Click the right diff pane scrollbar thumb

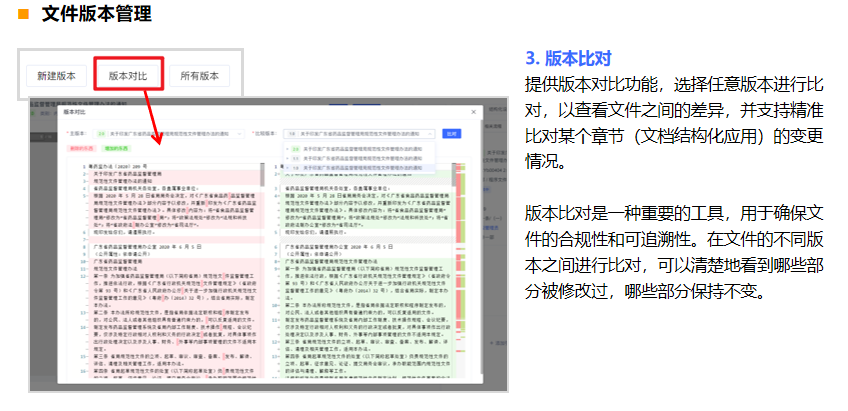click(x=452, y=174)
